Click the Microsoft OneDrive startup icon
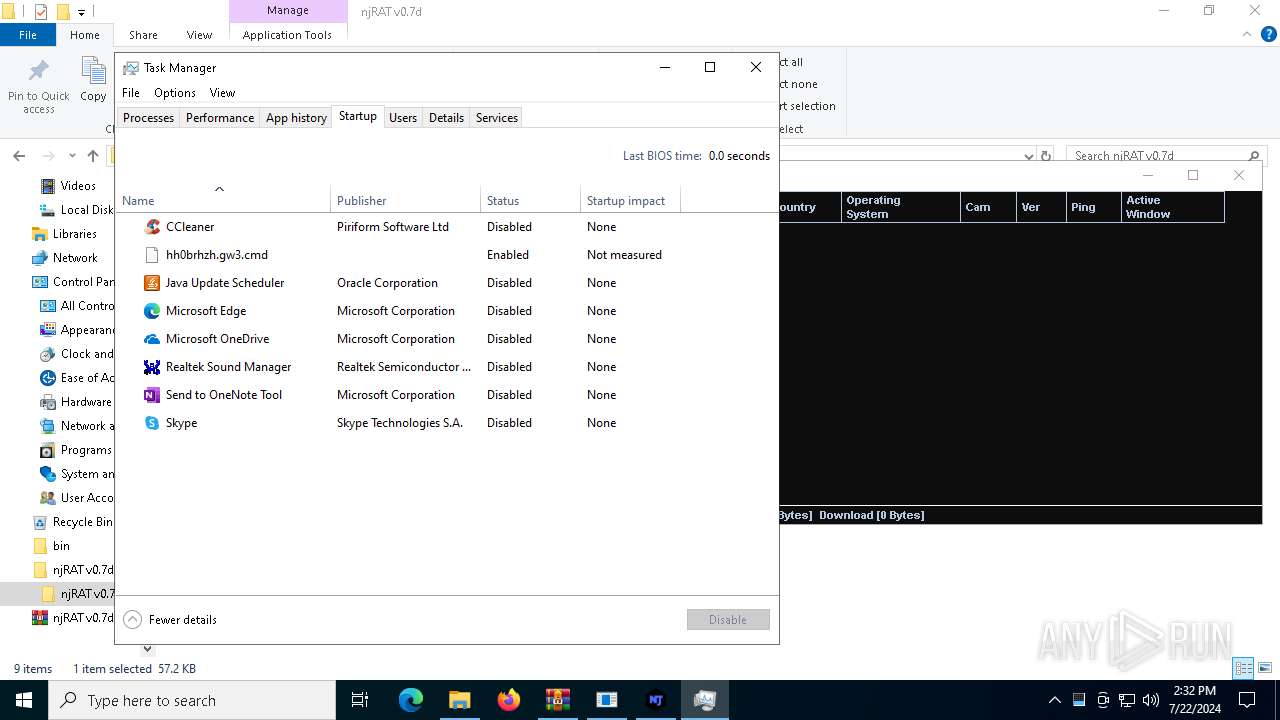This screenshot has width=1280, height=720. [152, 339]
